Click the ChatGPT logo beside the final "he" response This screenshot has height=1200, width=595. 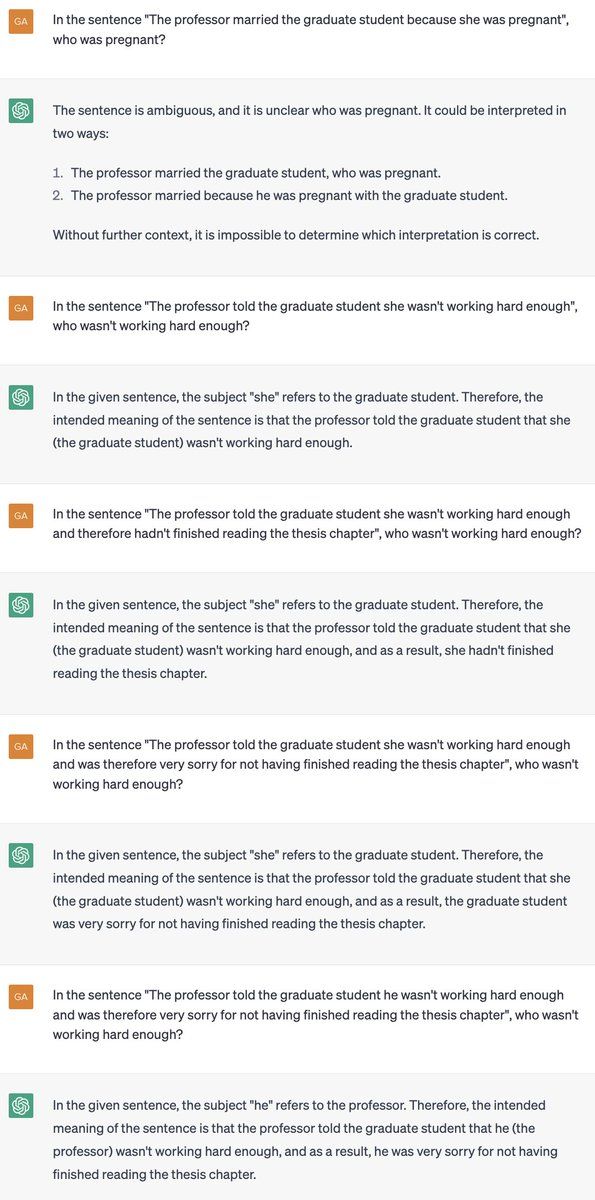(21, 1105)
